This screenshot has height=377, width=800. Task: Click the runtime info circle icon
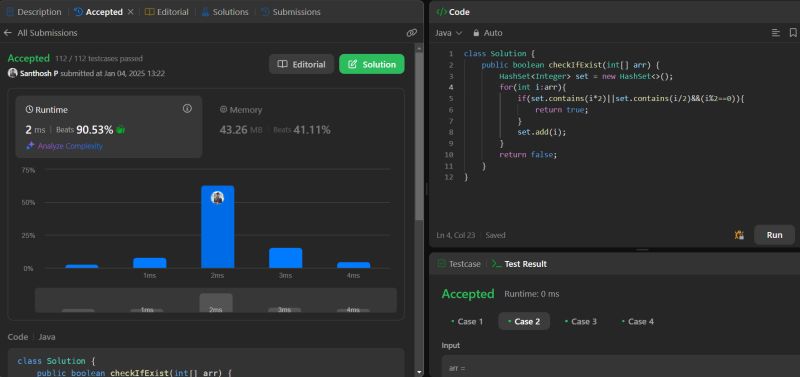coord(187,109)
